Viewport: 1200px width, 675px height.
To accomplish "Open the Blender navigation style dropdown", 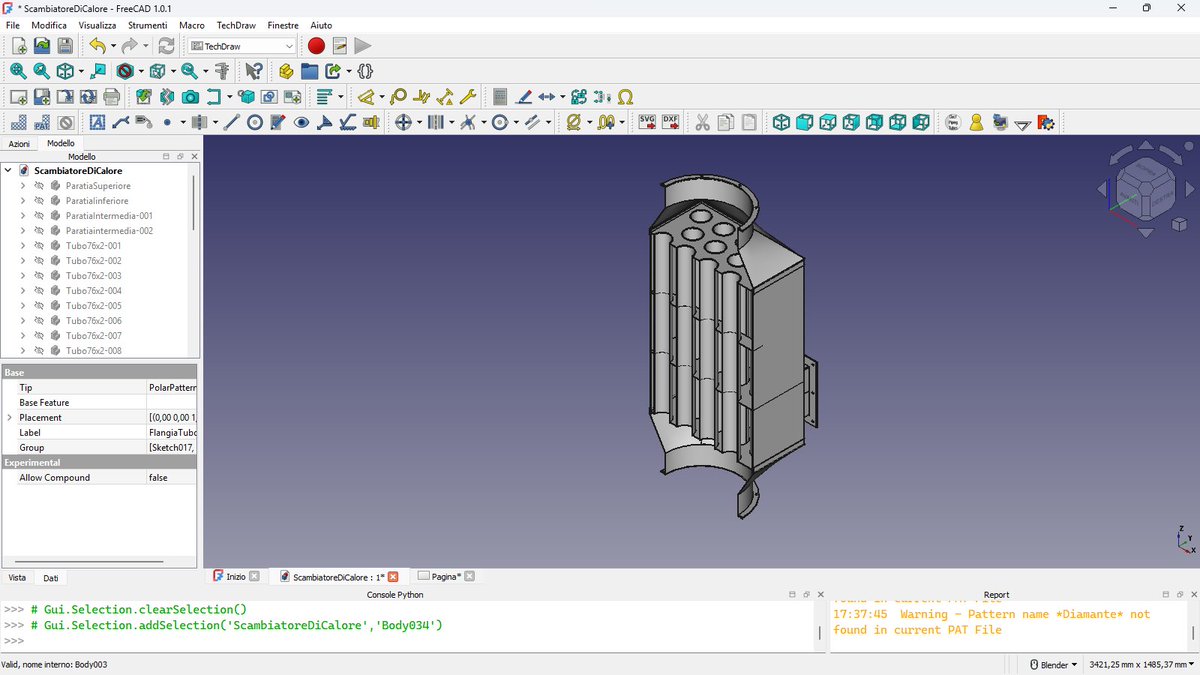I will tap(1052, 665).
